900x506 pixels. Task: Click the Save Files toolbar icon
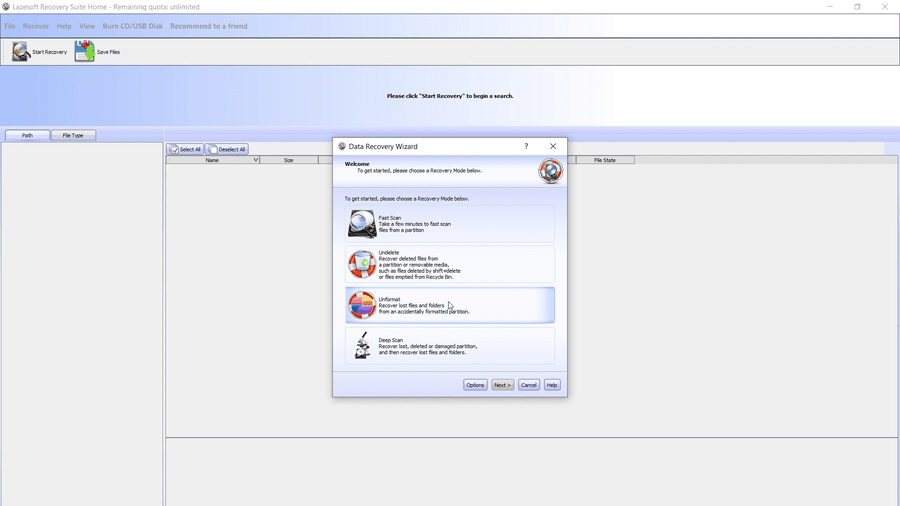click(x=84, y=52)
